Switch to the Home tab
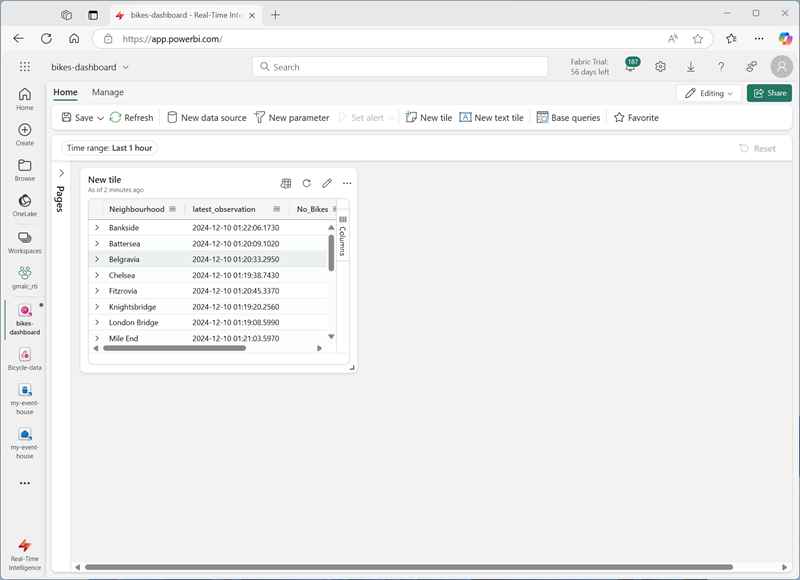Image resolution: width=800 pixels, height=580 pixels. [65, 92]
